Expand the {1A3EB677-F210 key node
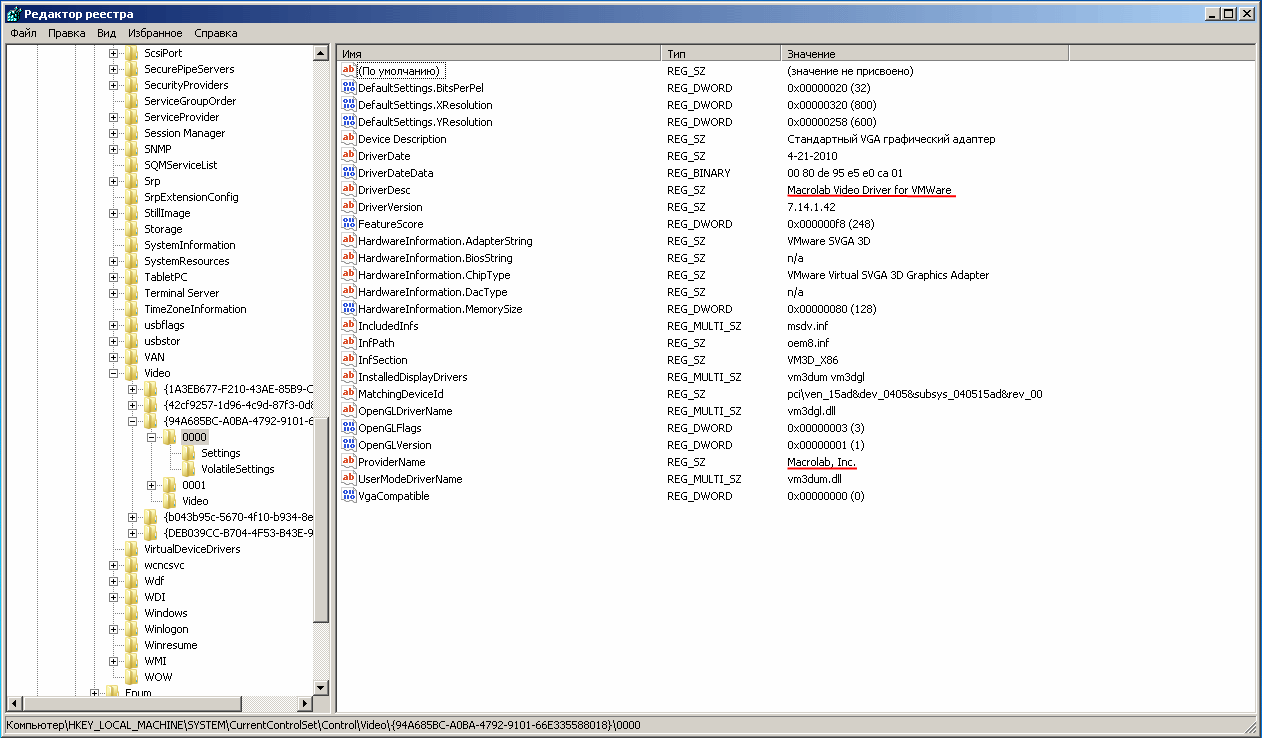The width and height of the screenshot is (1262, 738). pos(132,389)
